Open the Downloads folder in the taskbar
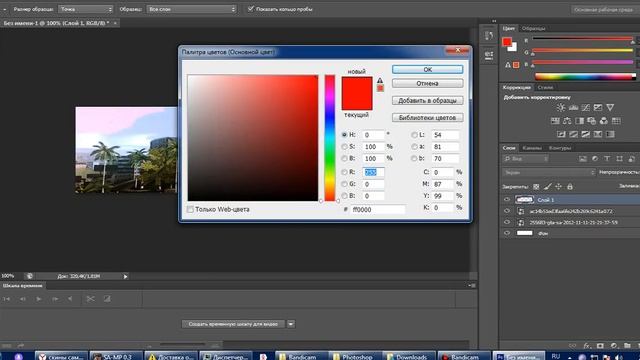The height and width of the screenshot is (360, 640). (x=409, y=357)
